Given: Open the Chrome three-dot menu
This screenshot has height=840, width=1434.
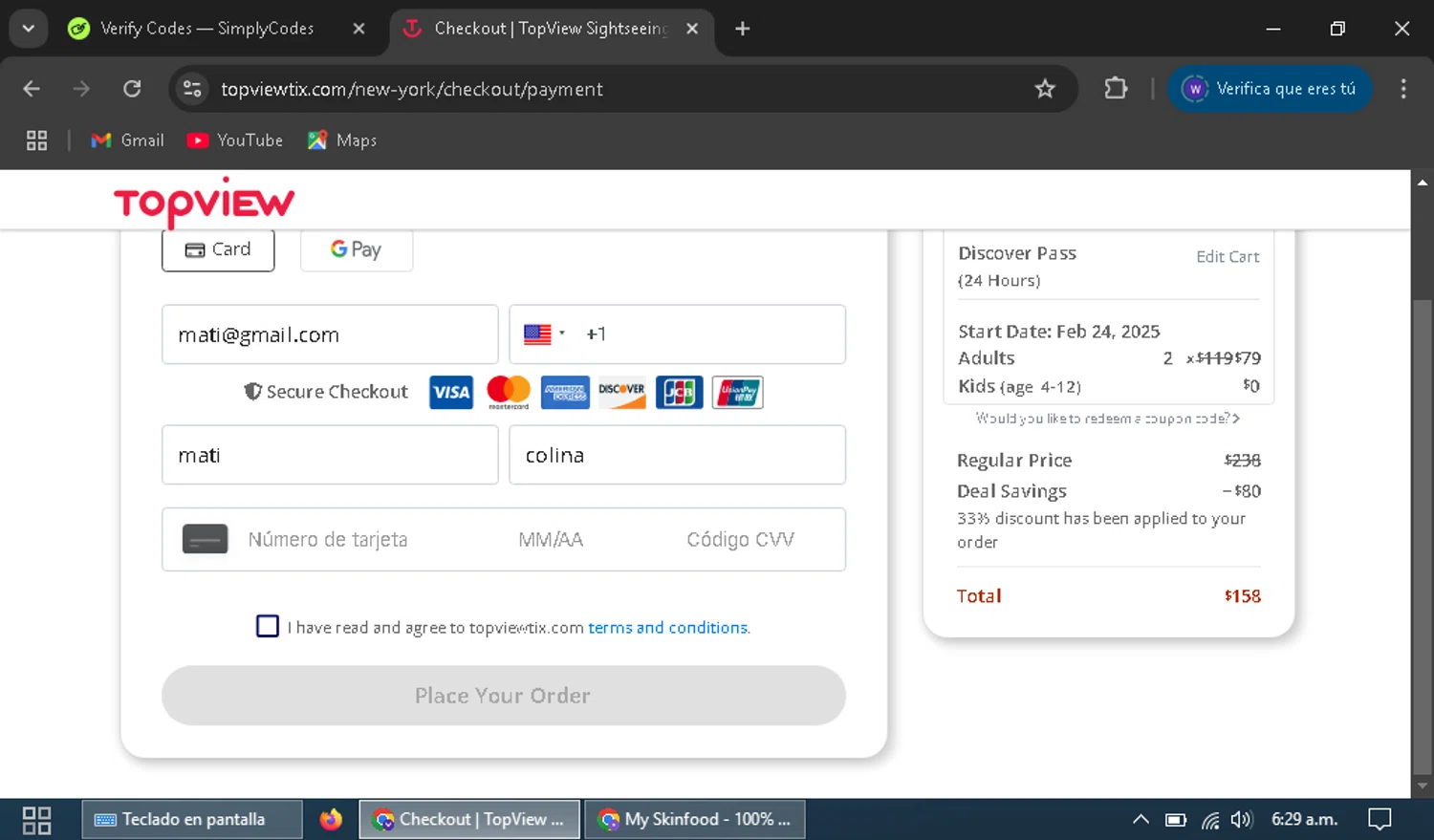Looking at the screenshot, I should coord(1403,89).
